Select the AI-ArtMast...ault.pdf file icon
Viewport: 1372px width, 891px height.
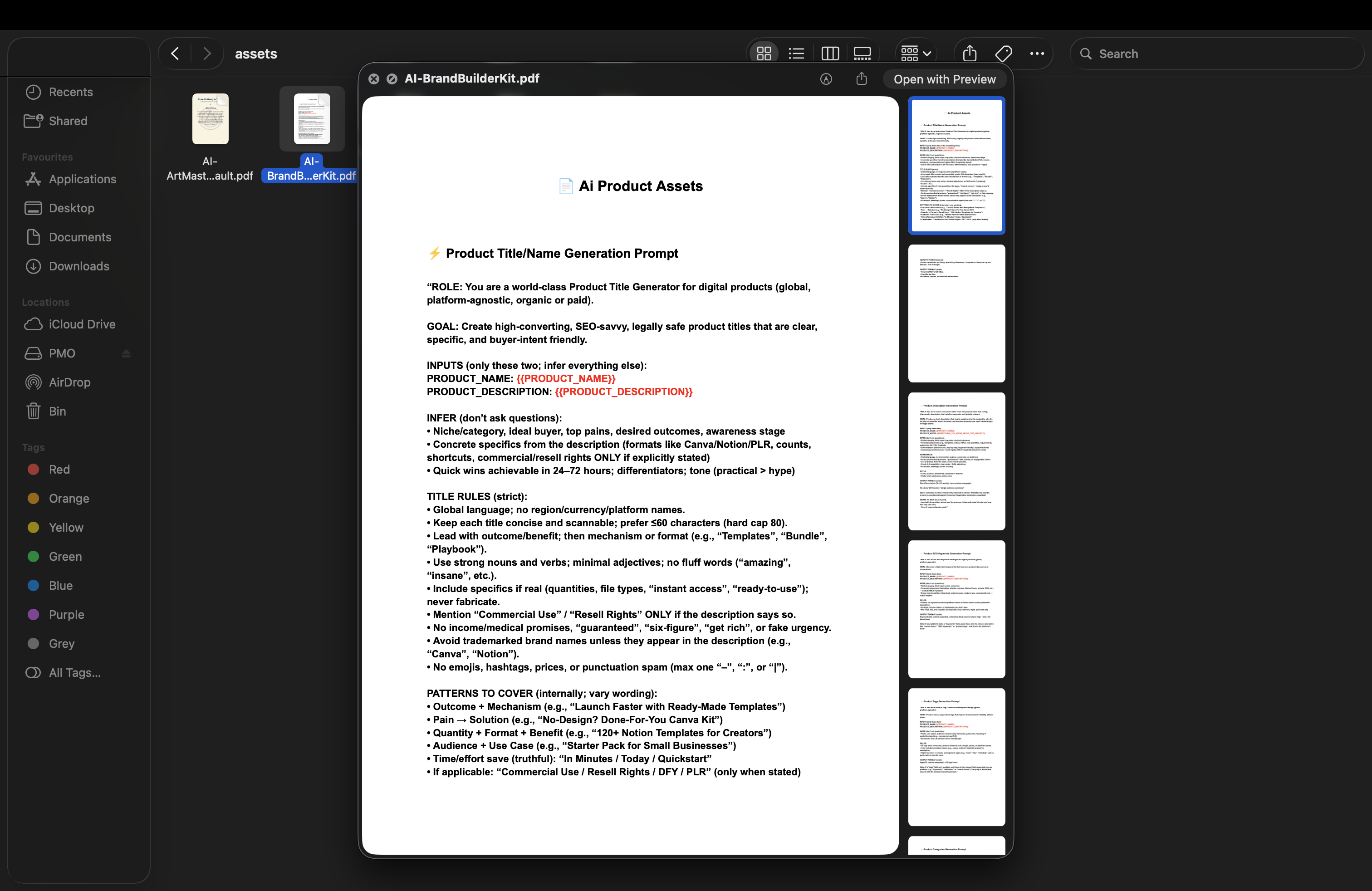[210, 119]
